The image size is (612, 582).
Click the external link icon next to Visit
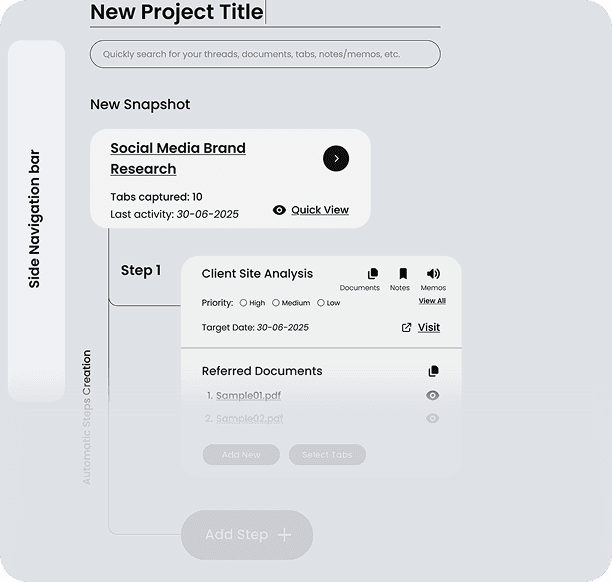[x=406, y=327]
